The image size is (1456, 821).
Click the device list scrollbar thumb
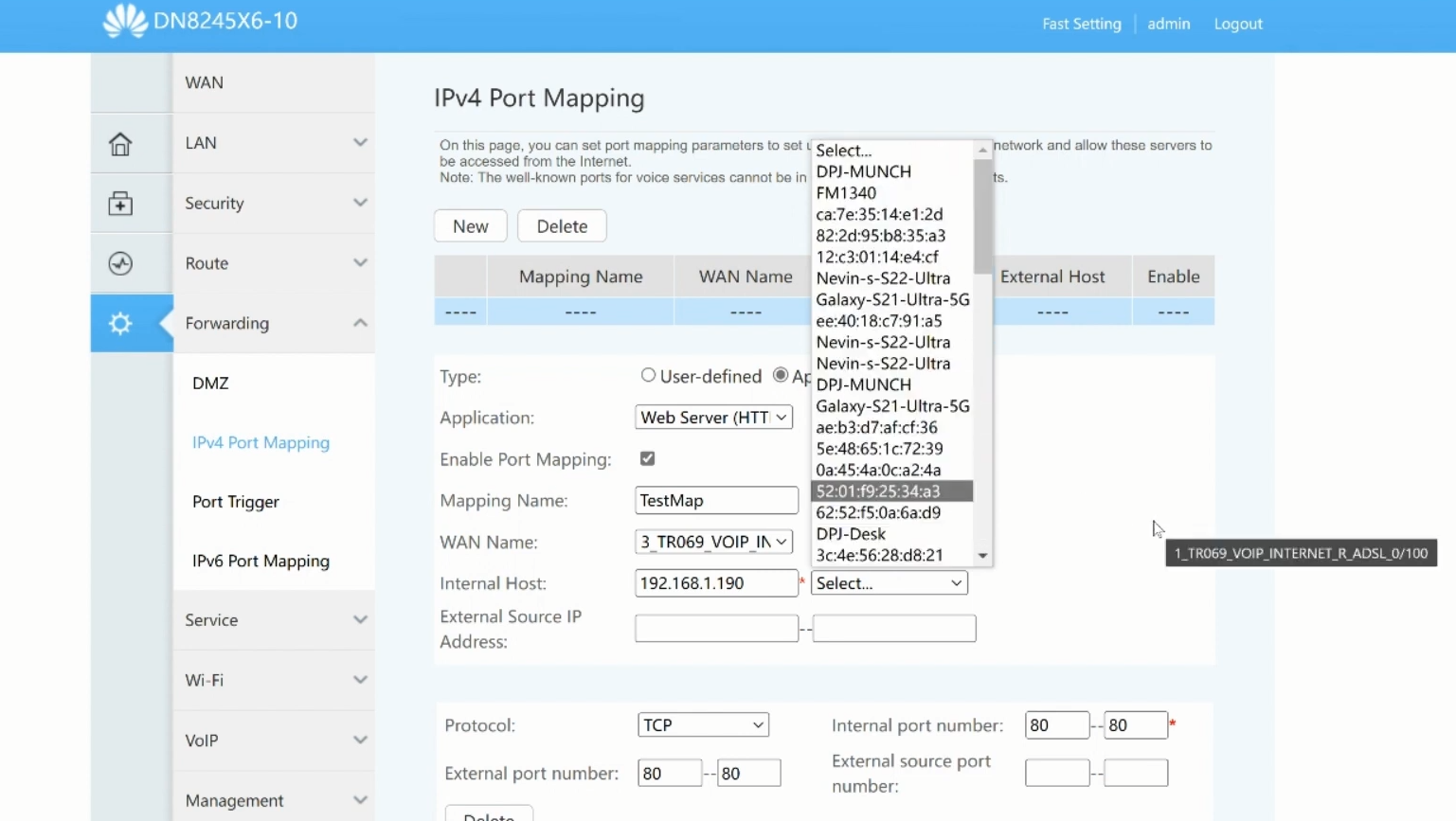click(x=982, y=216)
